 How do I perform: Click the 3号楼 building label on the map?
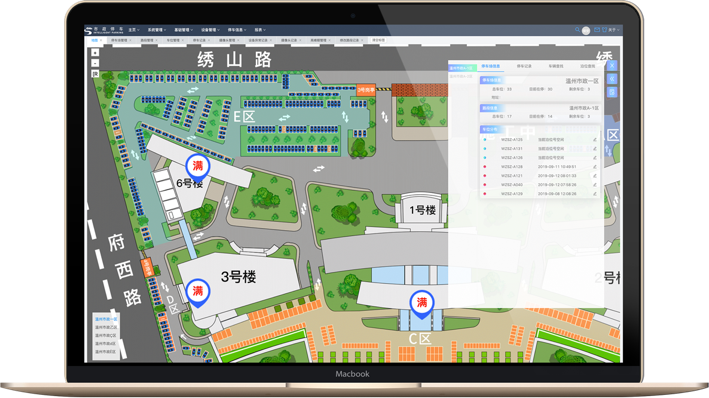238,277
